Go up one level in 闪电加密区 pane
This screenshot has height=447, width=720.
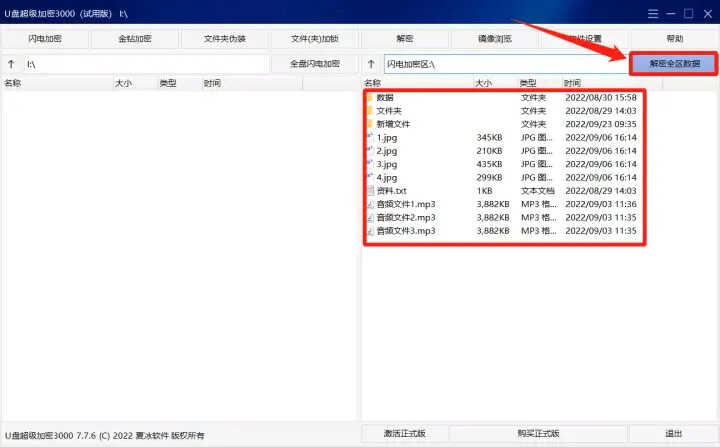(371, 64)
